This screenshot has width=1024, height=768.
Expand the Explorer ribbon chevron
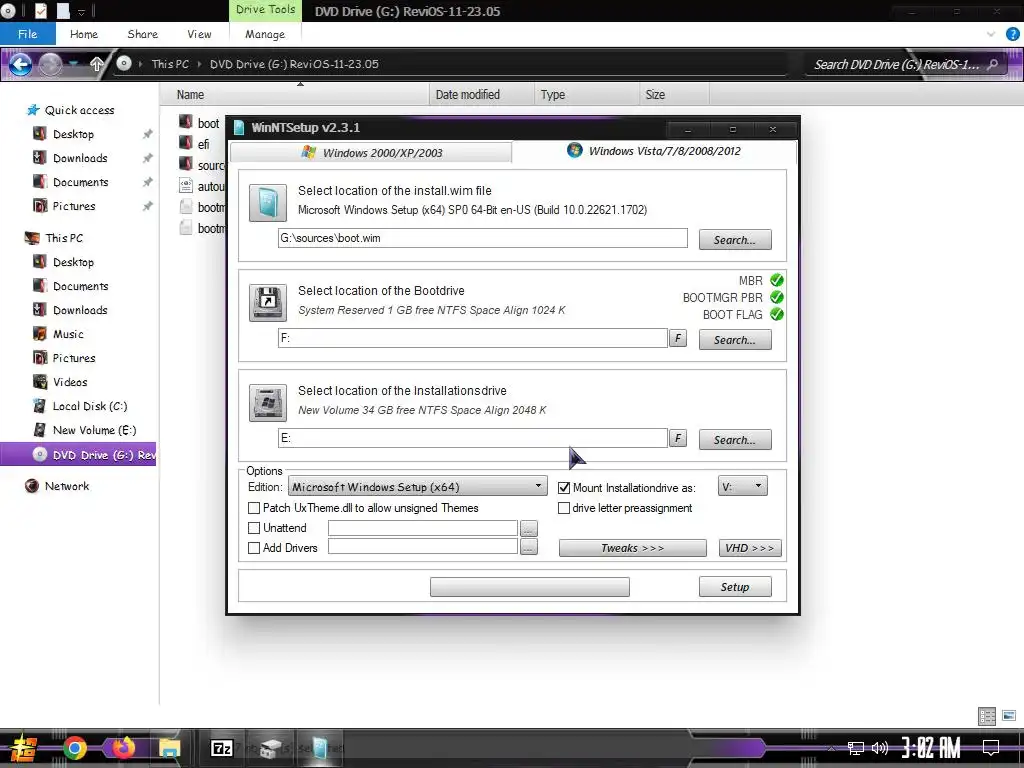point(991,34)
